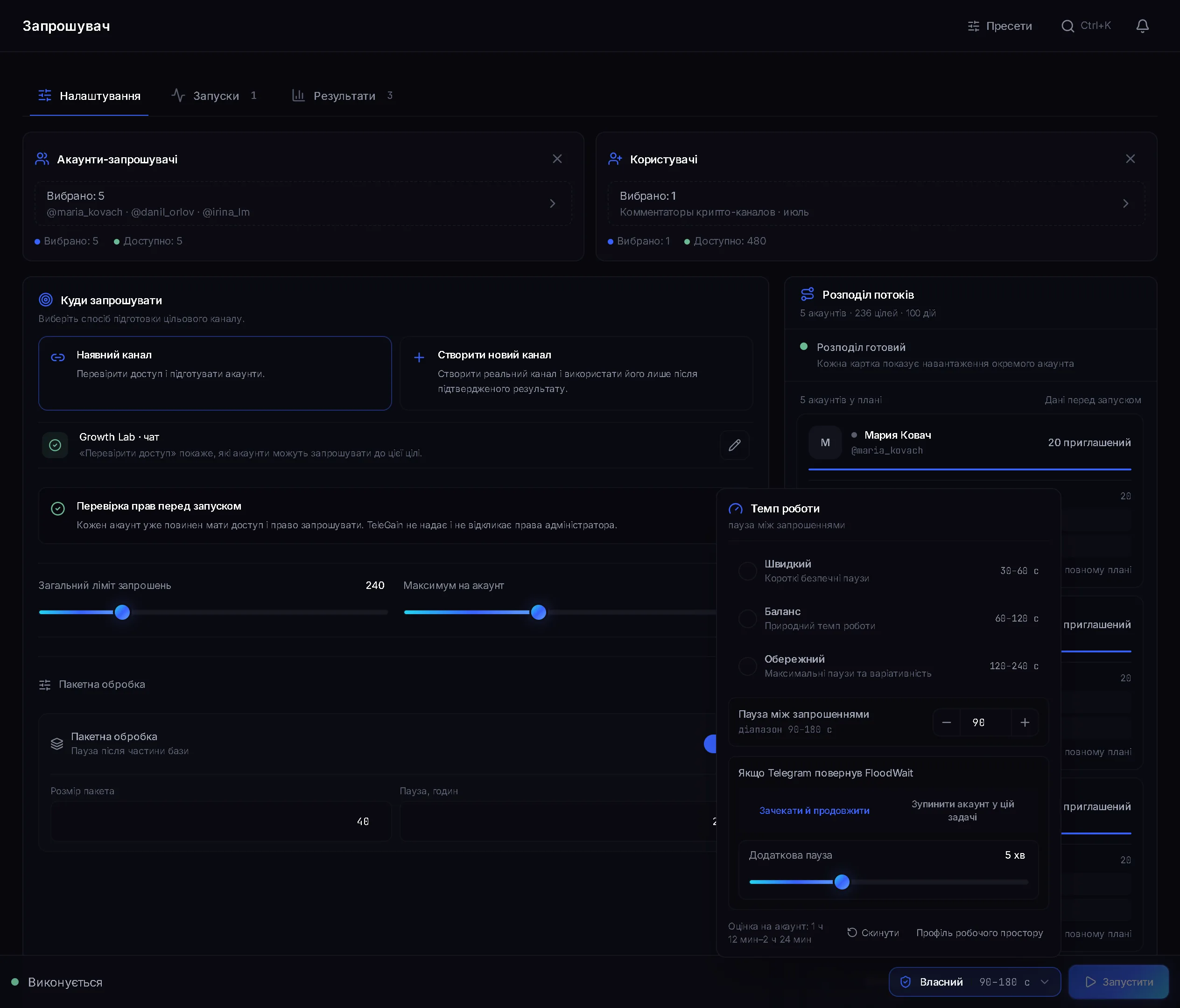Click the plus icon on Створити новий канал
Image resolution: width=1180 pixels, height=1008 pixels.
point(419,357)
